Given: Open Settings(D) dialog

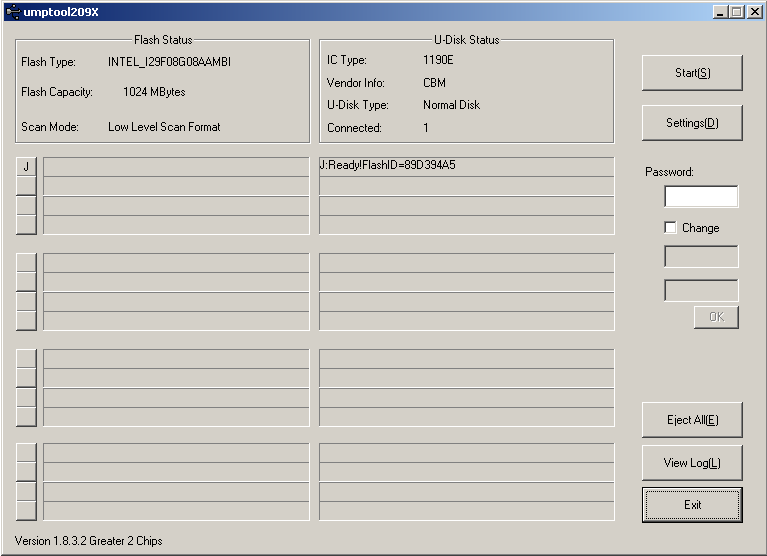Looking at the screenshot, I should tap(692, 123).
